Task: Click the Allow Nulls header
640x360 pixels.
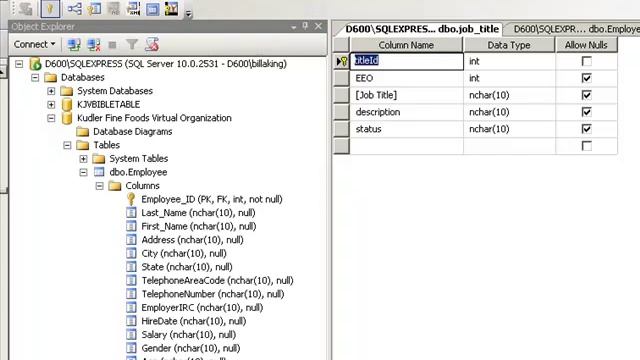Action: (x=586, y=45)
